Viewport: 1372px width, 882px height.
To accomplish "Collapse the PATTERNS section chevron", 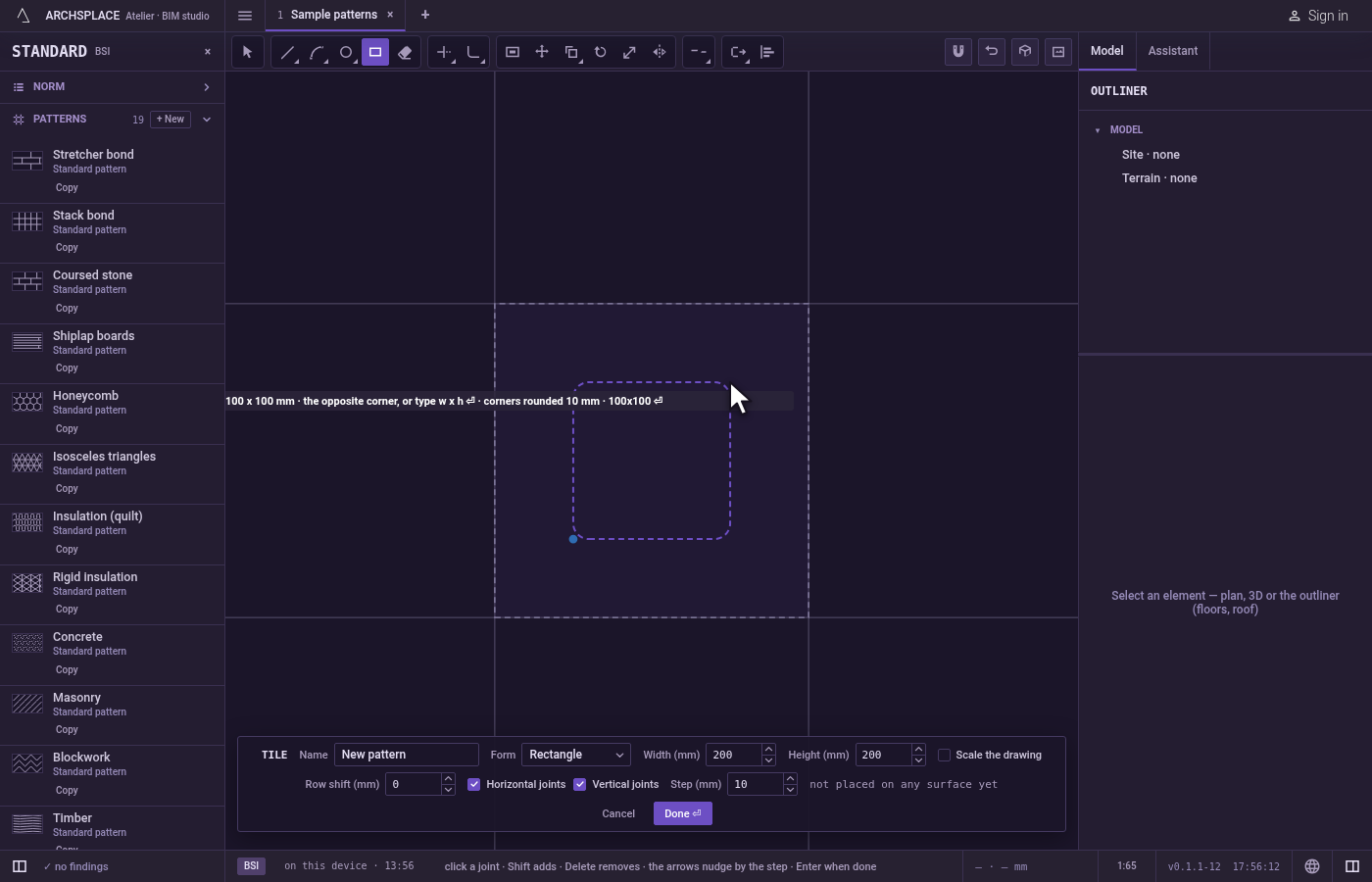I will pyautogui.click(x=207, y=120).
